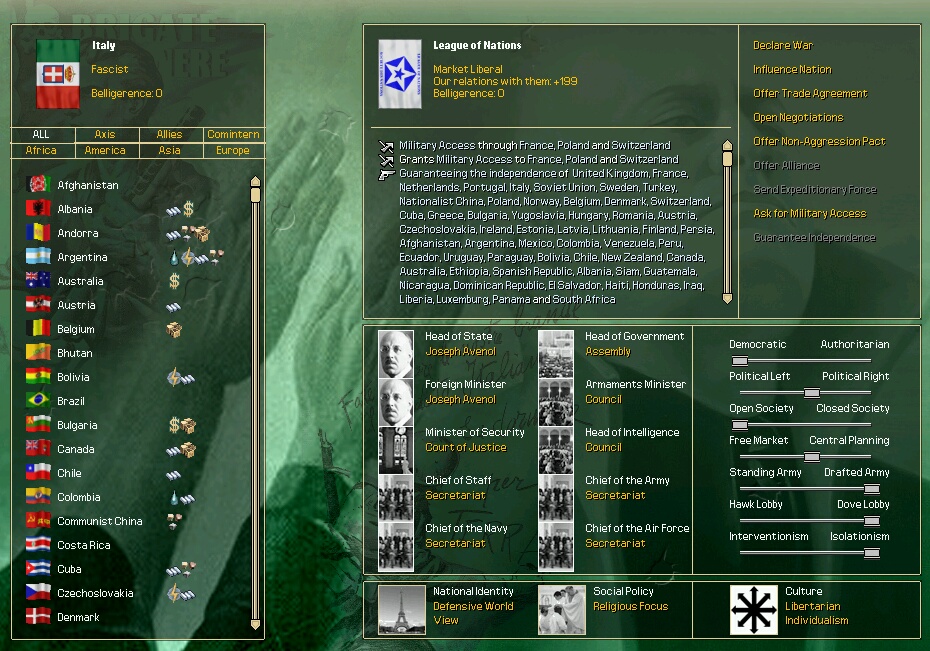Screen dimensions: 930x651
Task: Click the League of Nations flag
Action: coord(400,74)
